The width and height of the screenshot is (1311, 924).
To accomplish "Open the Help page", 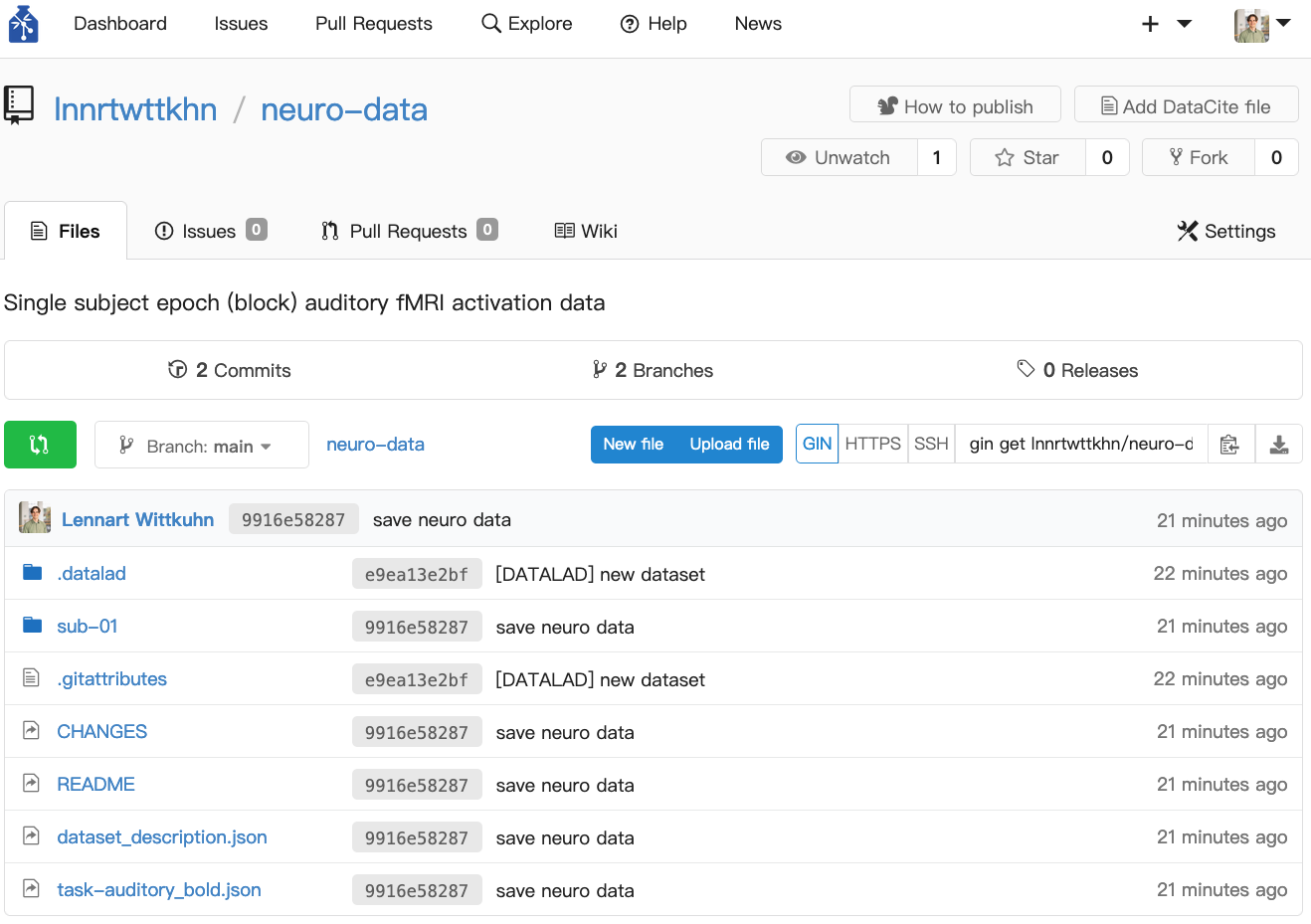I will 654,24.
